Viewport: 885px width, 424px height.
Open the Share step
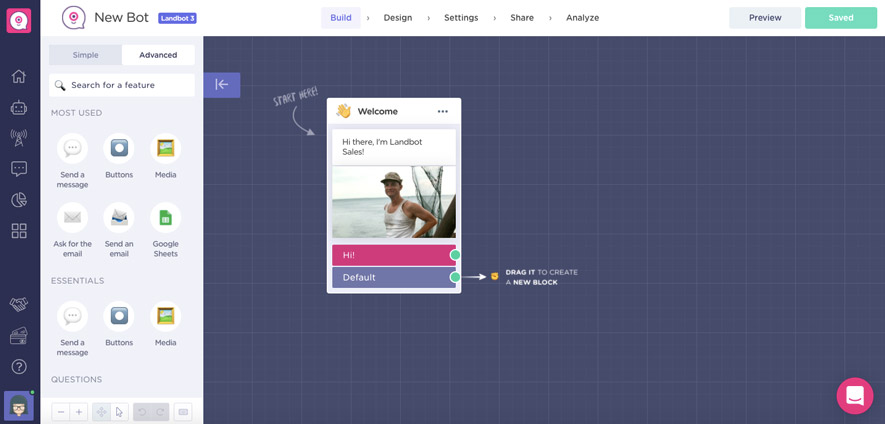tap(522, 18)
